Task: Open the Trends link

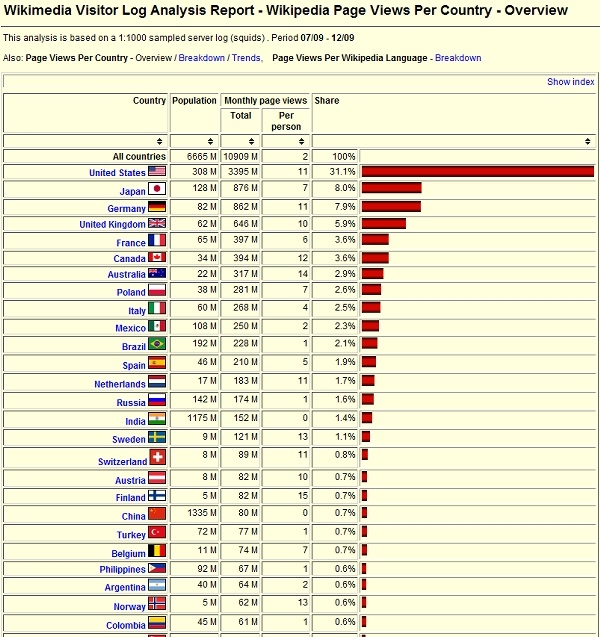Action: point(246,58)
